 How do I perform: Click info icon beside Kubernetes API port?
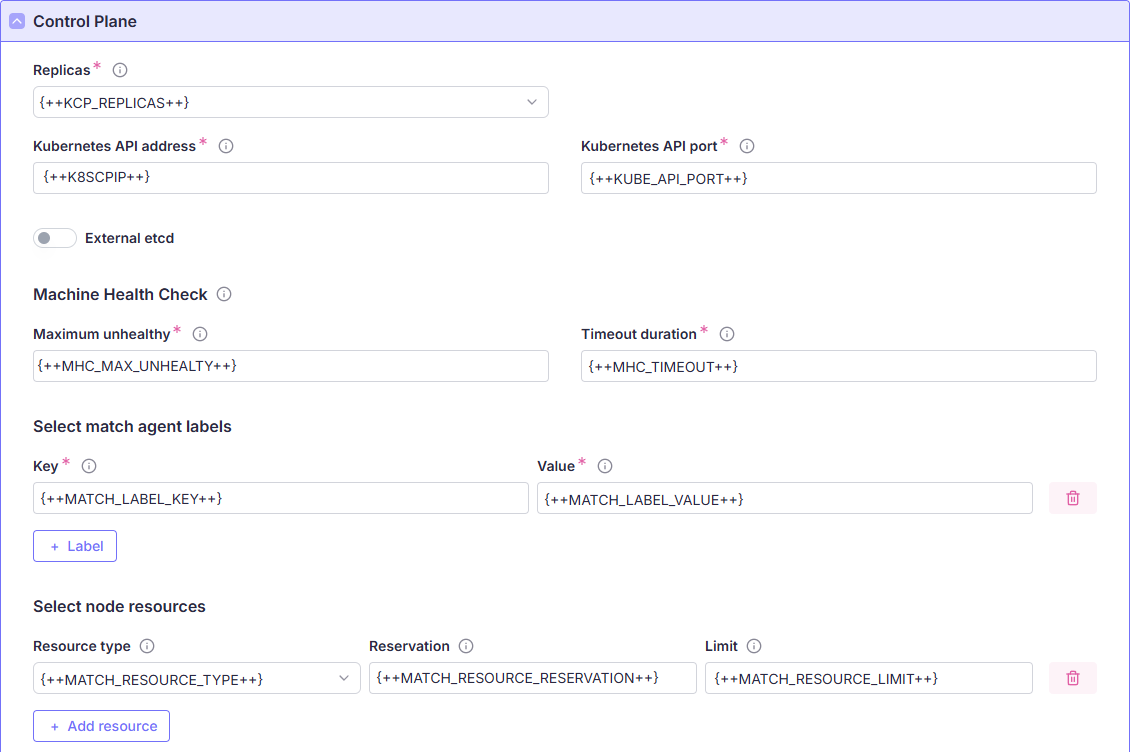[747, 146]
